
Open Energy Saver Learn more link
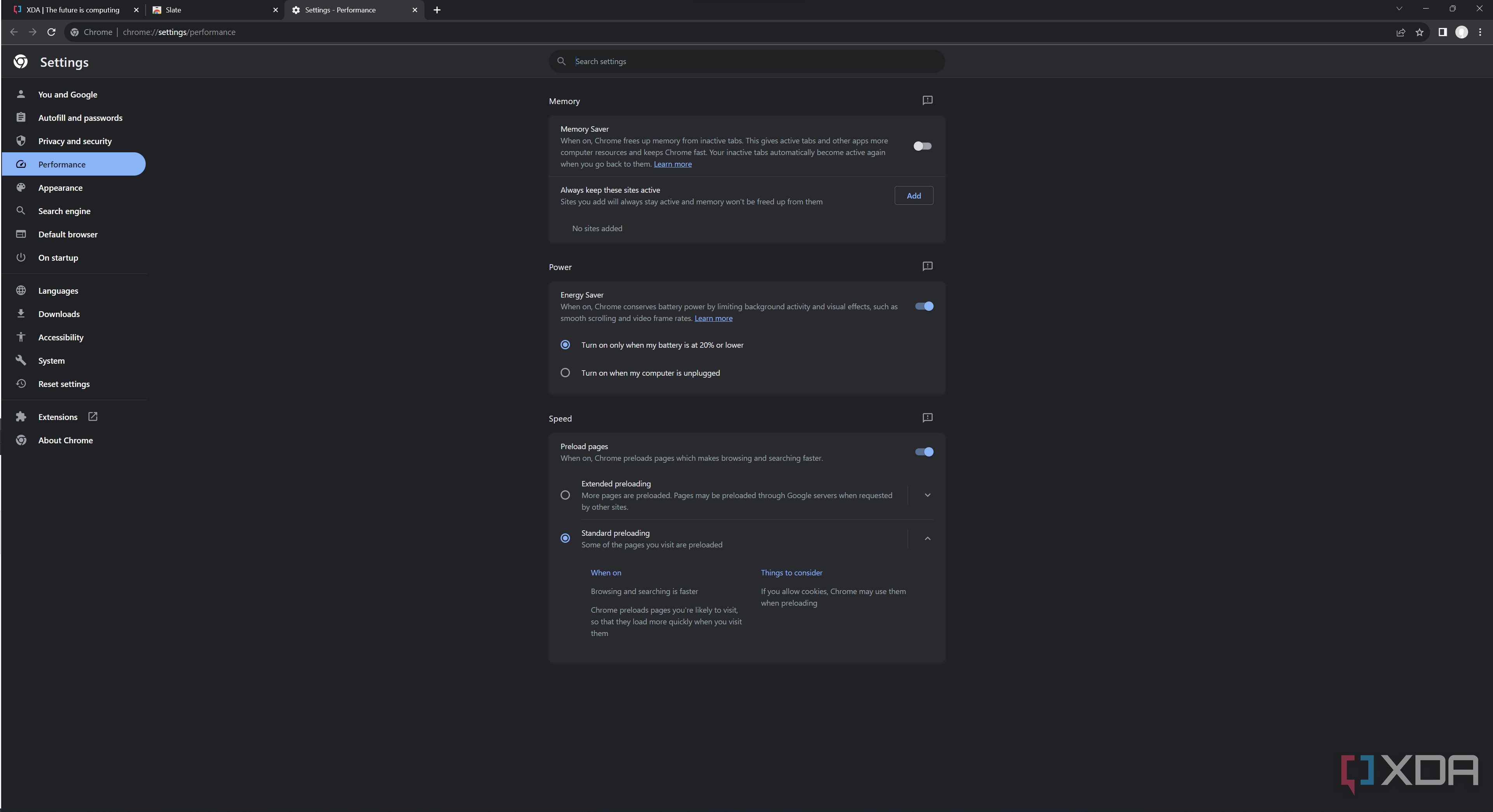click(x=713, y=318)
